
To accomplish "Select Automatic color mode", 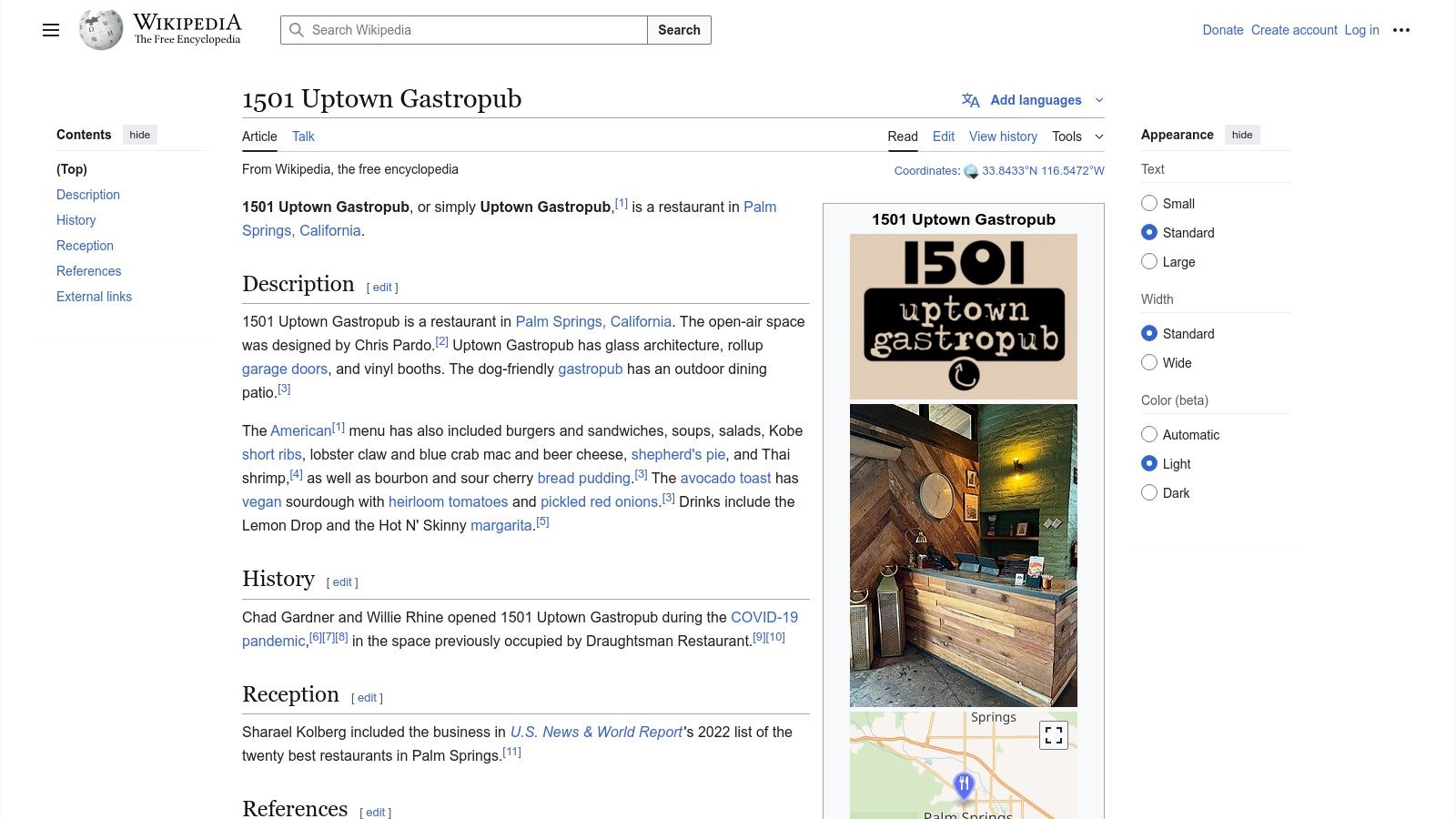I will [x=1149, y=434].
